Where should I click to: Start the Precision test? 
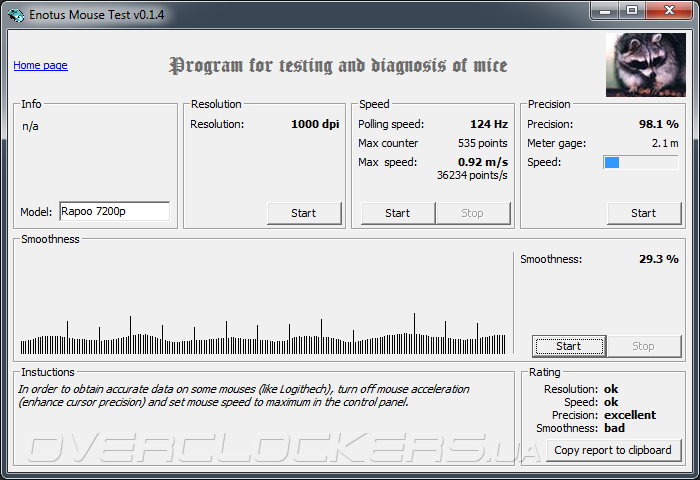coord(644,213)
